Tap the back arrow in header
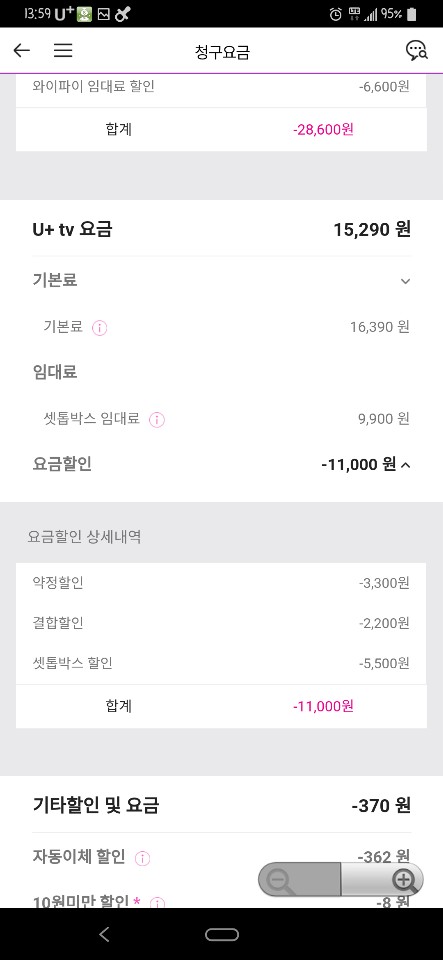The height and width of the screenshot is (960, 443). pos(22,50)
